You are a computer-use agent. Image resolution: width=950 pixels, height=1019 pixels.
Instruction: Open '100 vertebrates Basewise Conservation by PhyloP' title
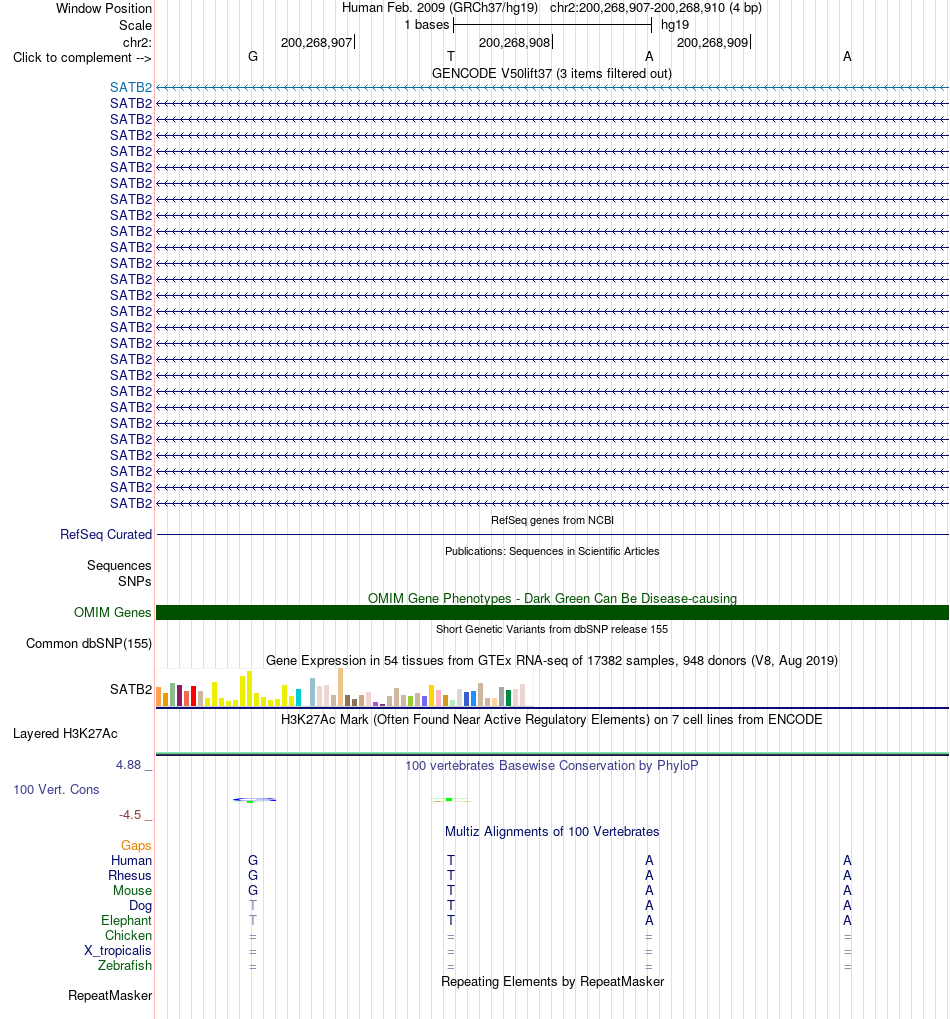(x=552, y=766)
